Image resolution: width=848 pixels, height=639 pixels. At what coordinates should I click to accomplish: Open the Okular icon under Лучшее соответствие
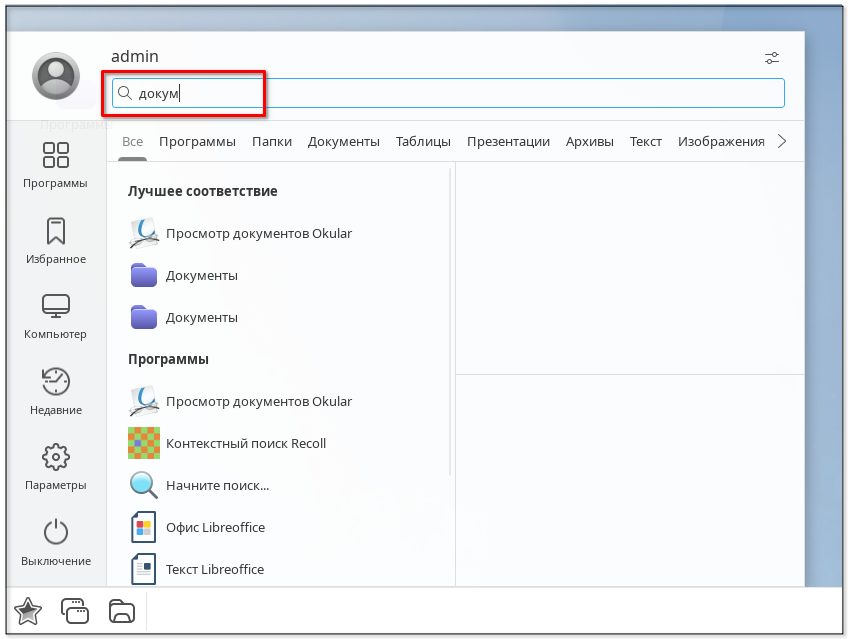click(144, 233)
